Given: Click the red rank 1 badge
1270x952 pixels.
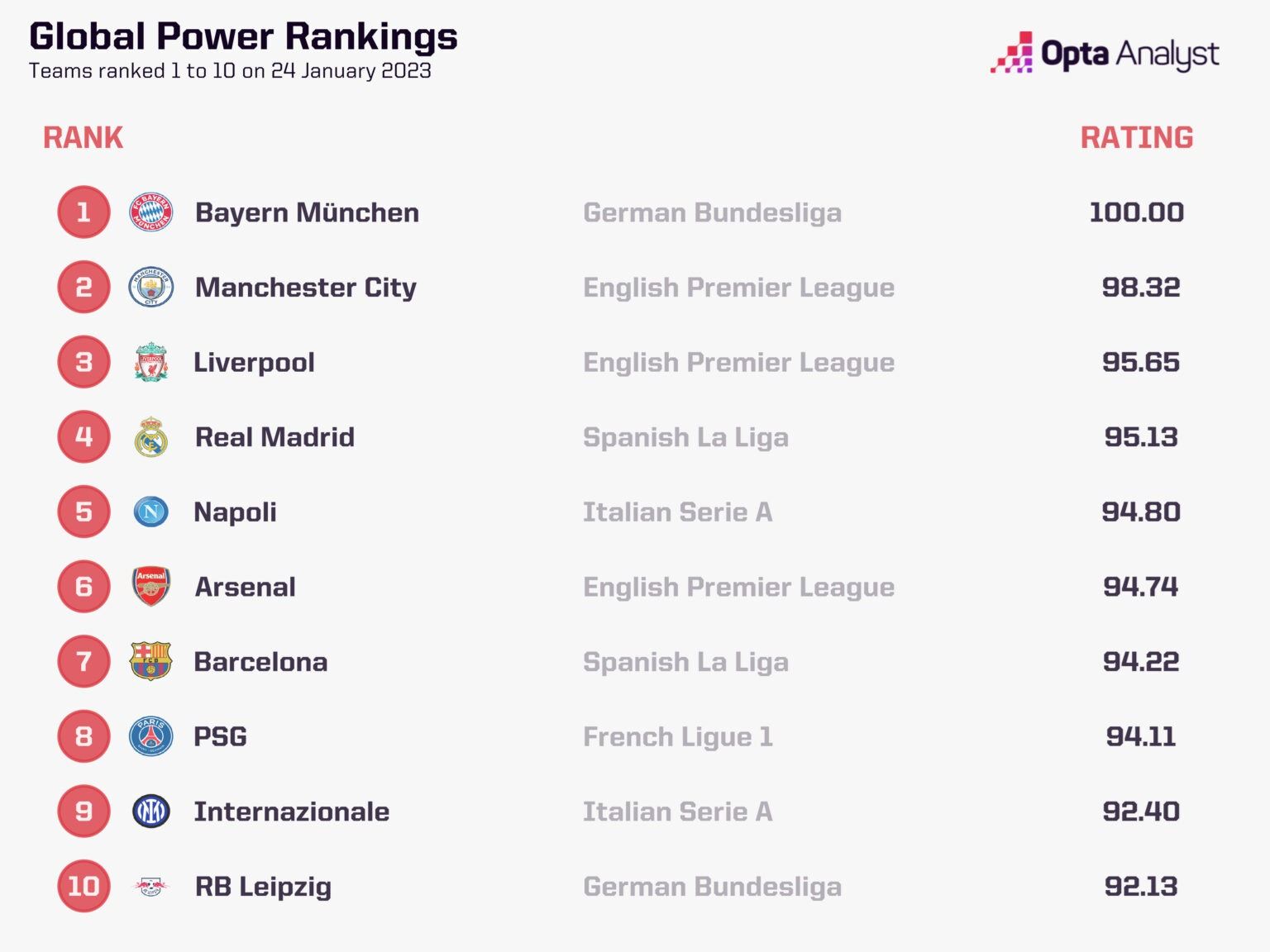Looking at the screenshot, I should tap(84, 212).
